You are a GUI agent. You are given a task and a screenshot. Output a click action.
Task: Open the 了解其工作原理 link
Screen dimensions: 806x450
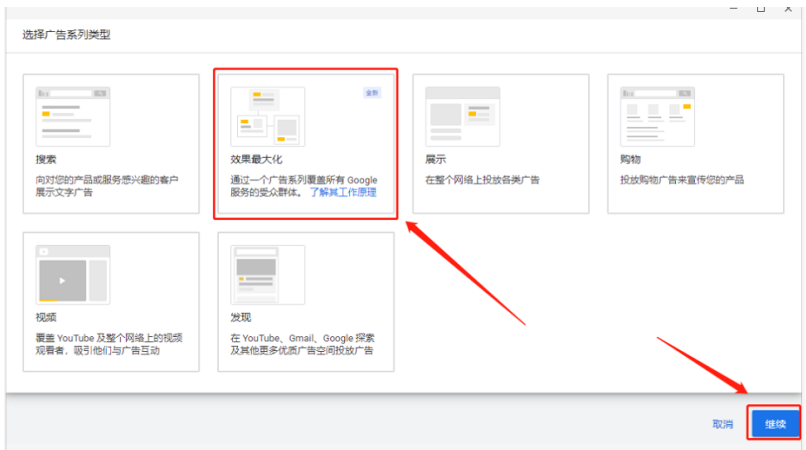[343, 192]
